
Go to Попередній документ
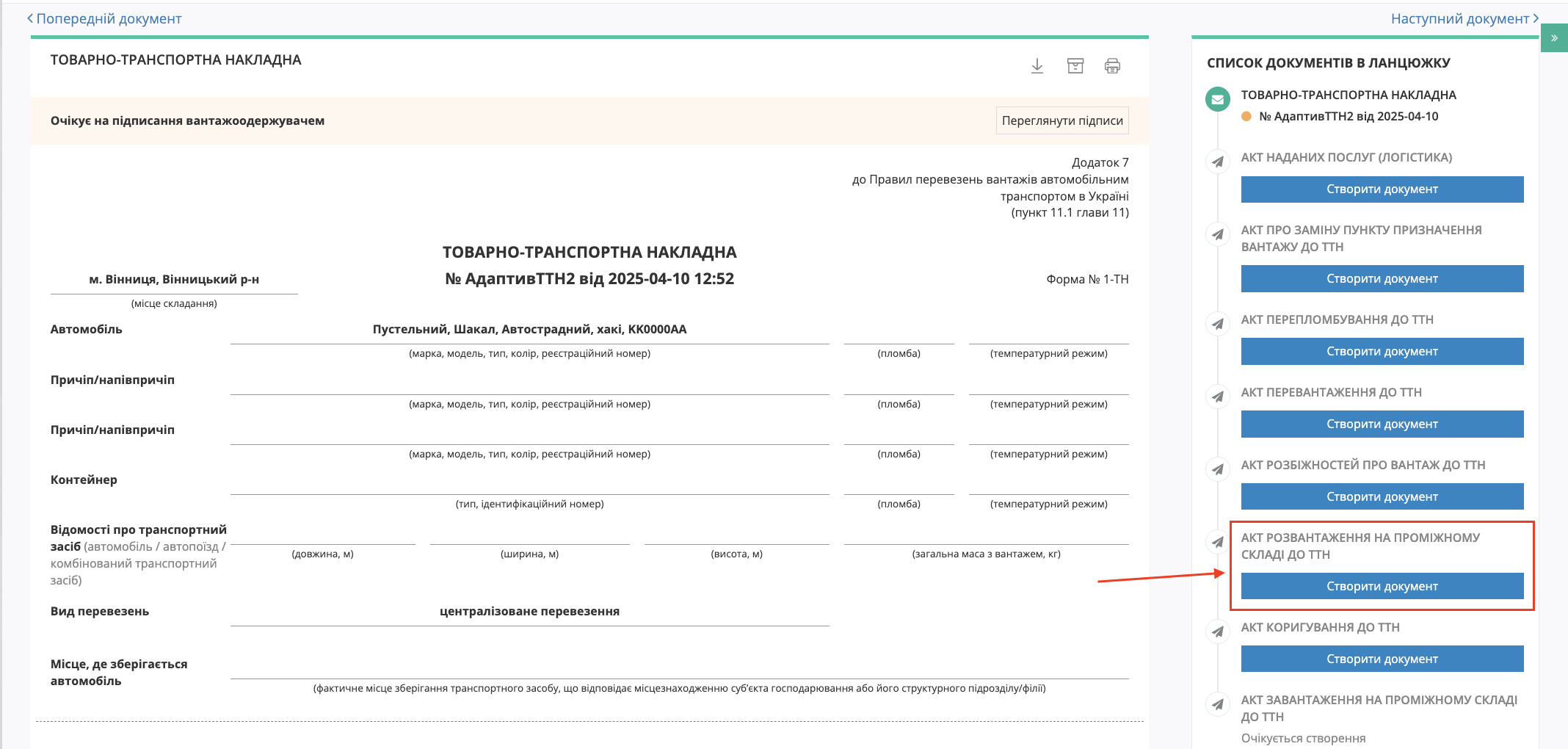(x=104, y=18)
